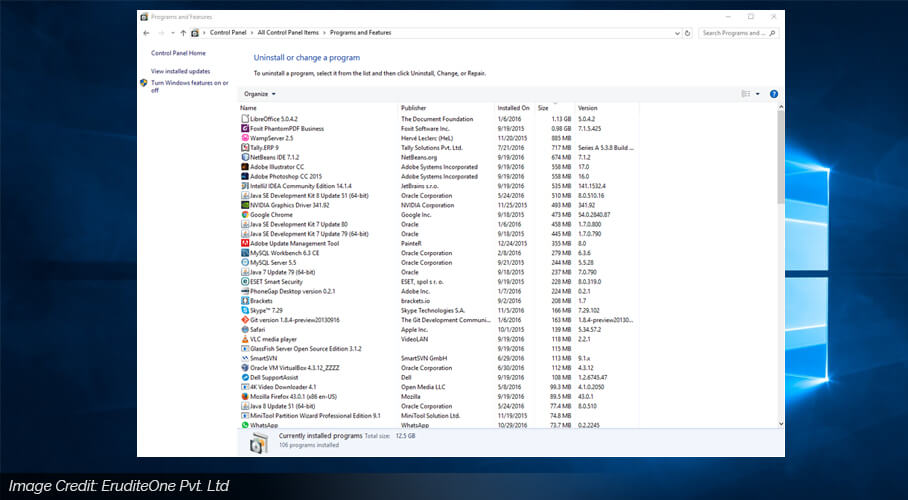Click the Adobe Illustrator CC icon
908x500 pixels.
pyautogui.click(x=245, y=167)
